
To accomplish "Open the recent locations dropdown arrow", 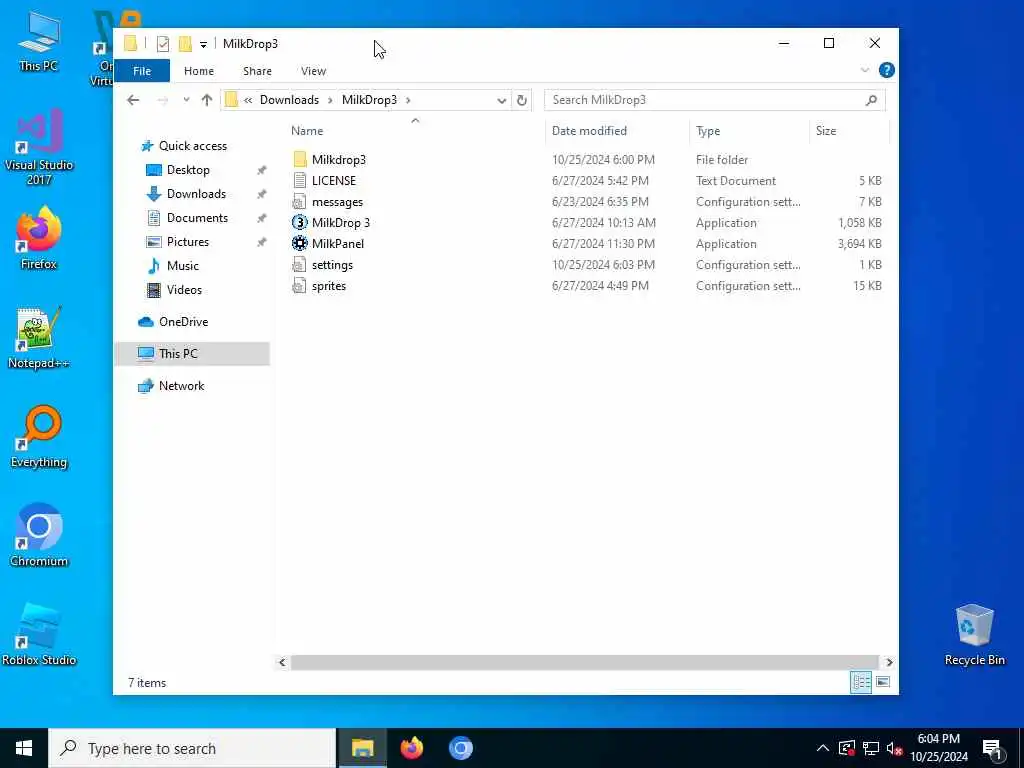I will (x=186, y=100).
